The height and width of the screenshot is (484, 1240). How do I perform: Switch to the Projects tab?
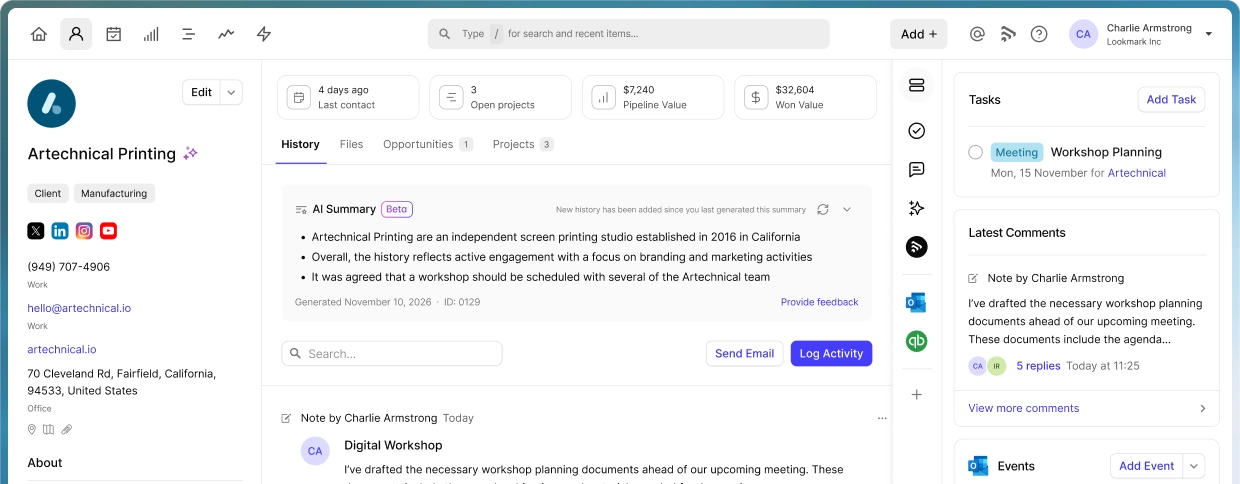(523, 144)
